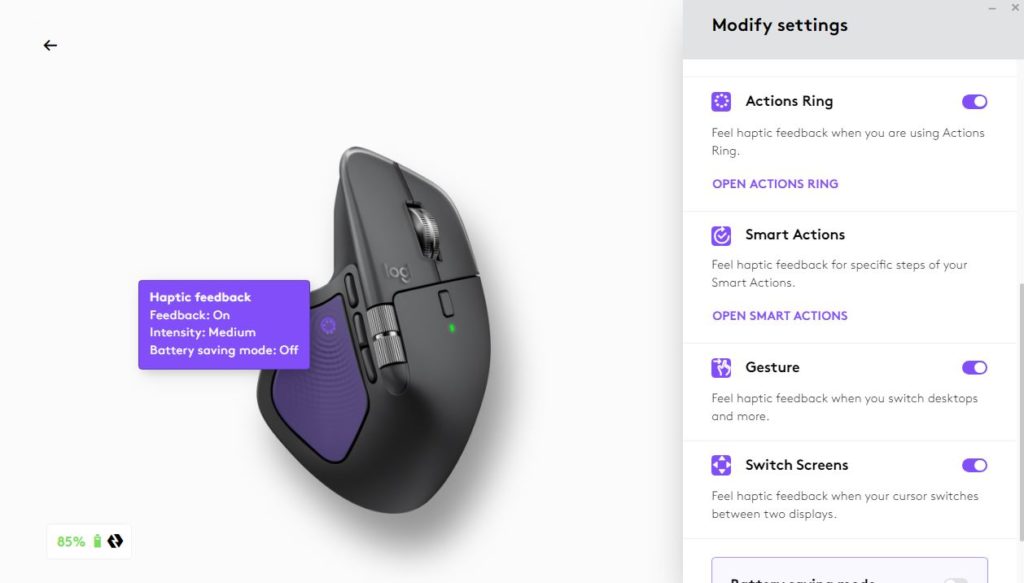Turn off the Gesture haptic toggle
This screenshot has width=1024, height=583.
pos(974,368)
